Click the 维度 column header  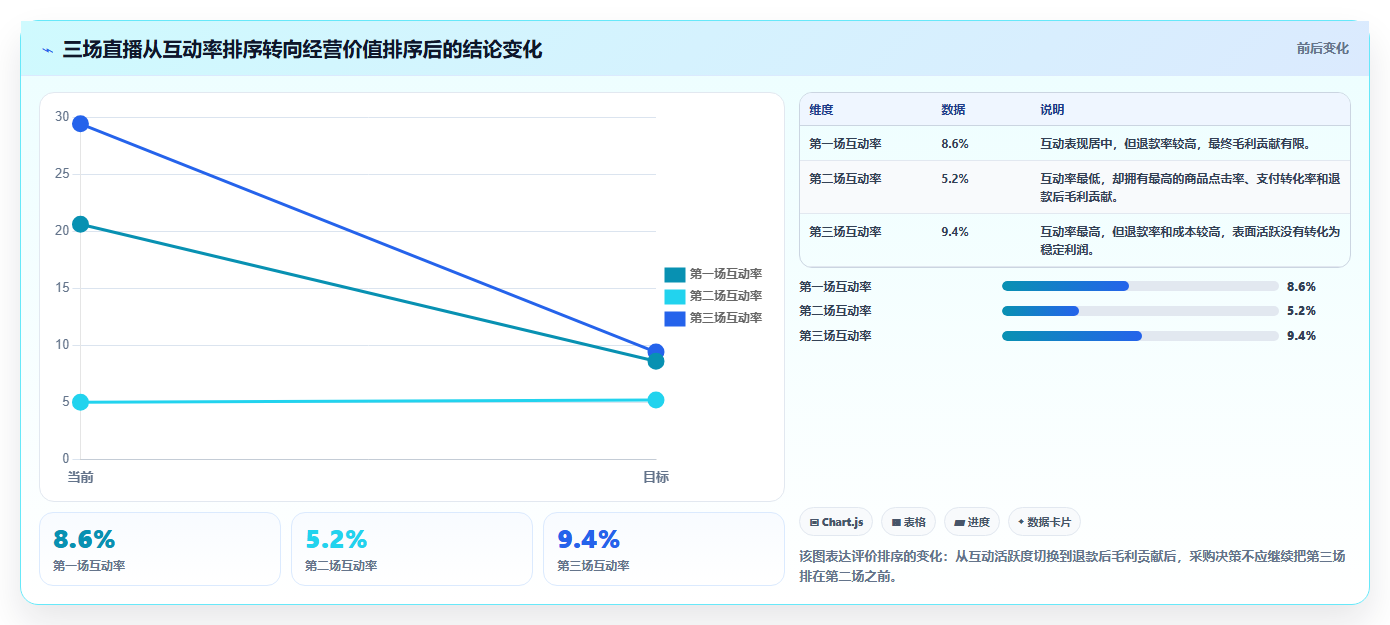tap(821, 110)
